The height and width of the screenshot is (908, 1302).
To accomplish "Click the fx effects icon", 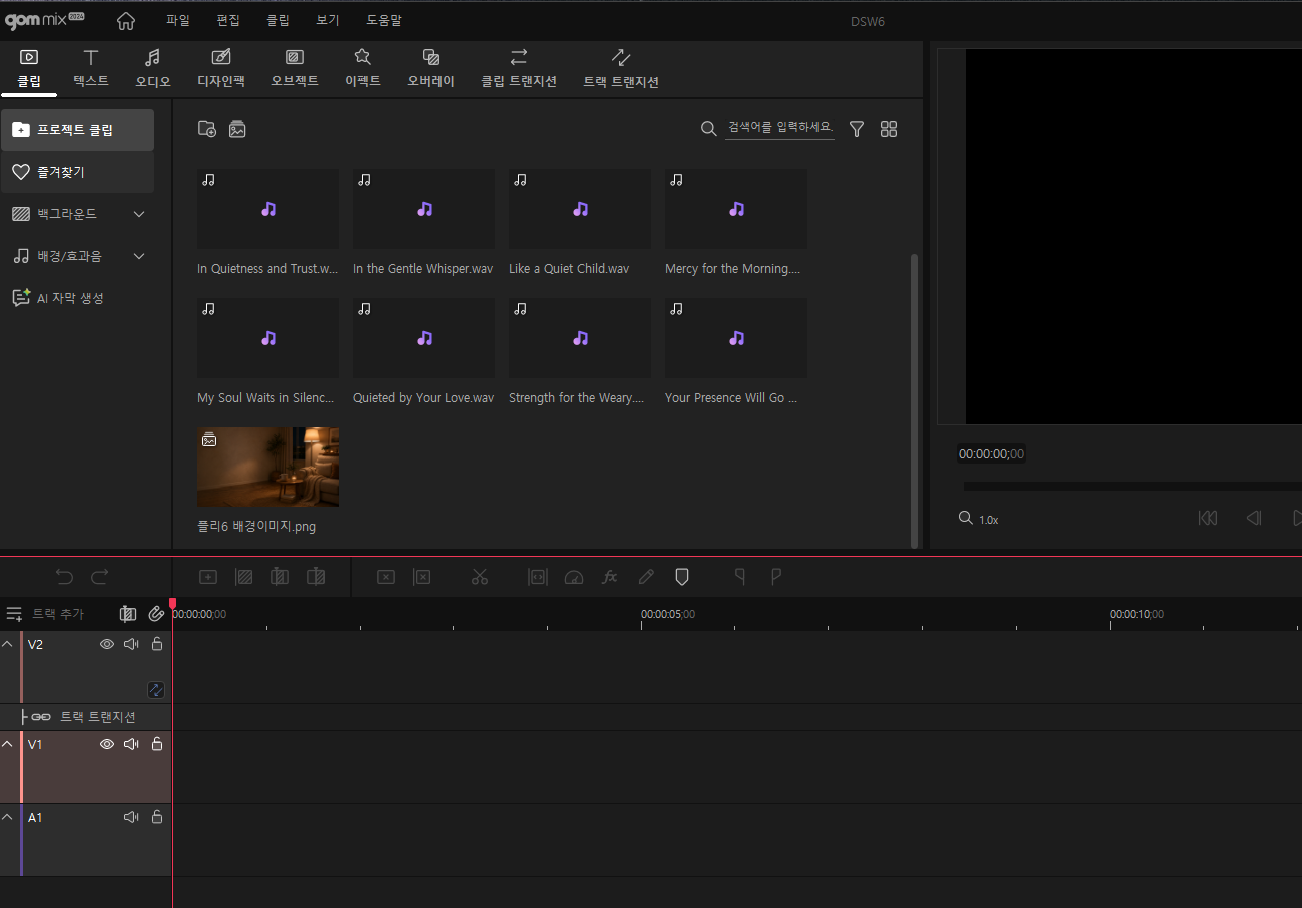I will coord(609,577).
